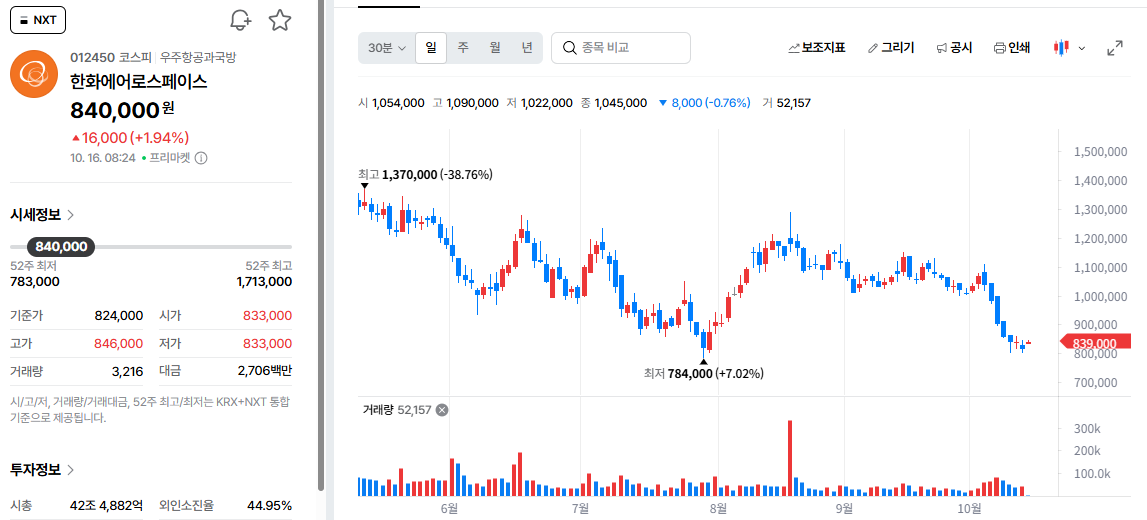
Task: Click the 시총 value 42조 4,882억
Action: 107,506
